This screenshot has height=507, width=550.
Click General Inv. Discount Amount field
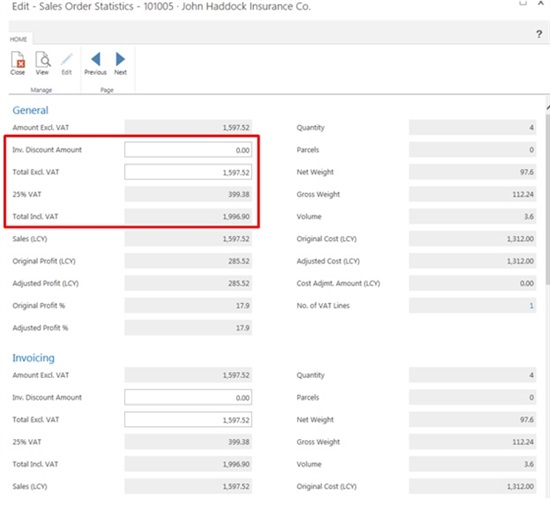click(x=188, y=150)
